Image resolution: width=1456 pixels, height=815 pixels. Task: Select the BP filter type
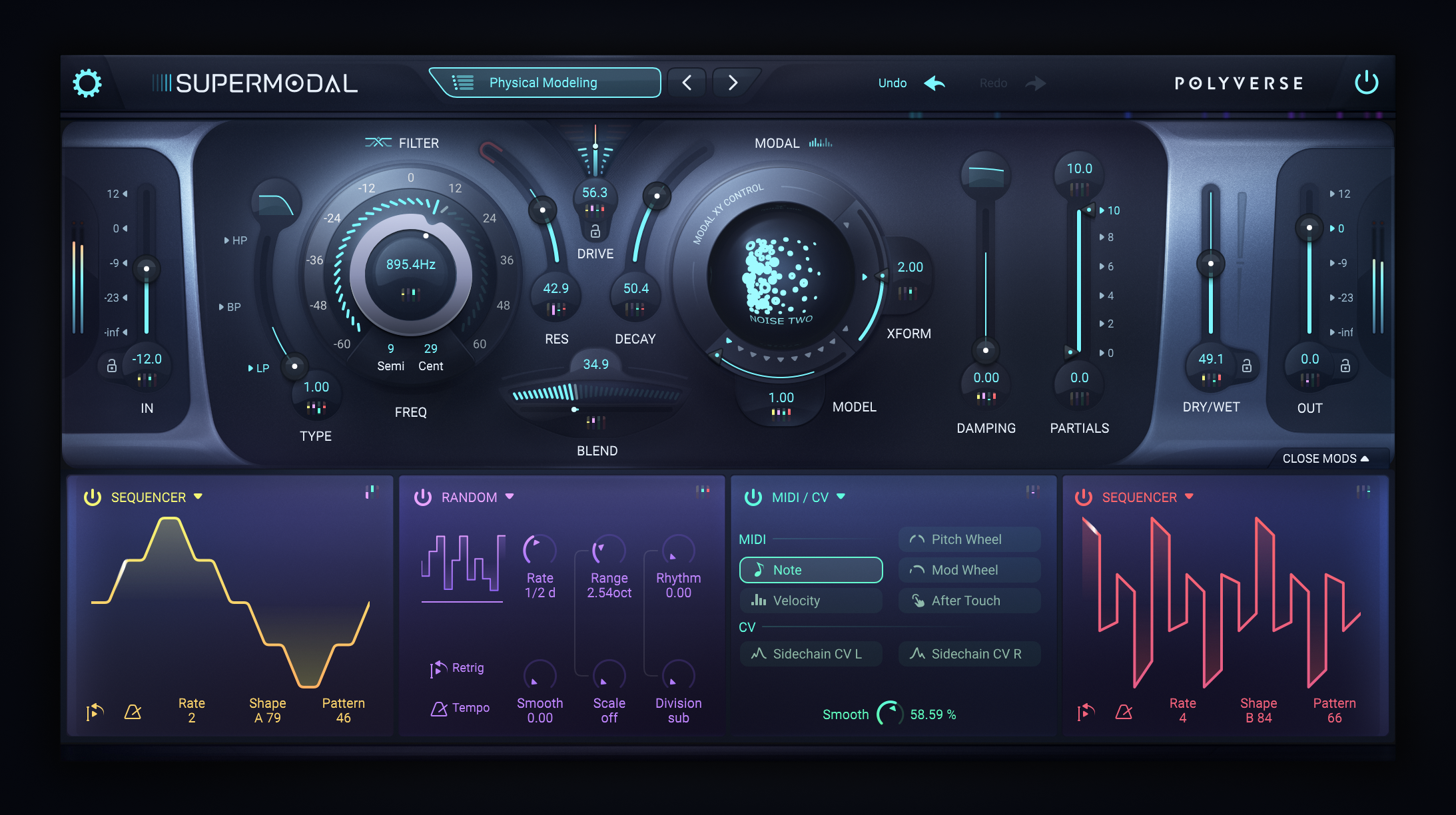230,307
